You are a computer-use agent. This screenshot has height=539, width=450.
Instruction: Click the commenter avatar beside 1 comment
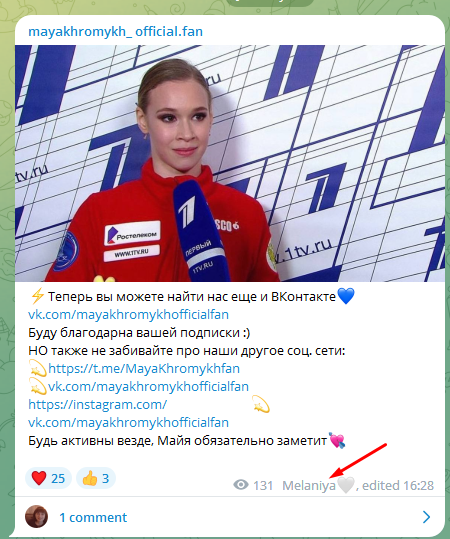(x=36, y=517)
